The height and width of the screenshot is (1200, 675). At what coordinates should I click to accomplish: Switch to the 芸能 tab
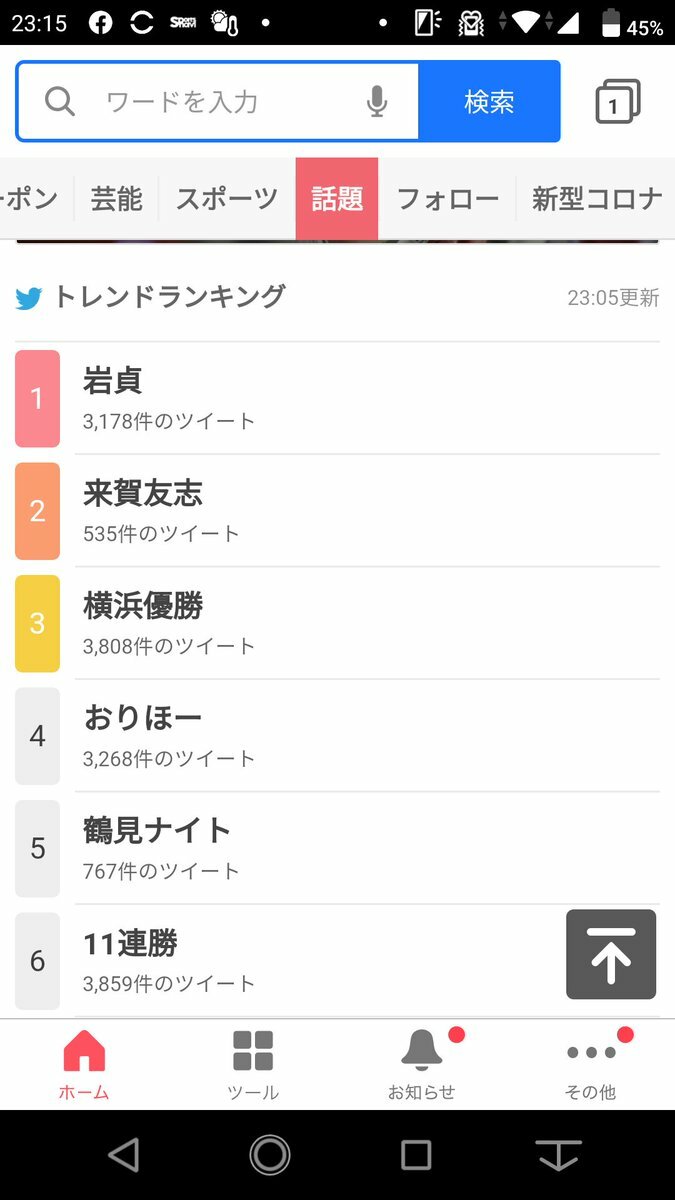click(x=117, y=199)
